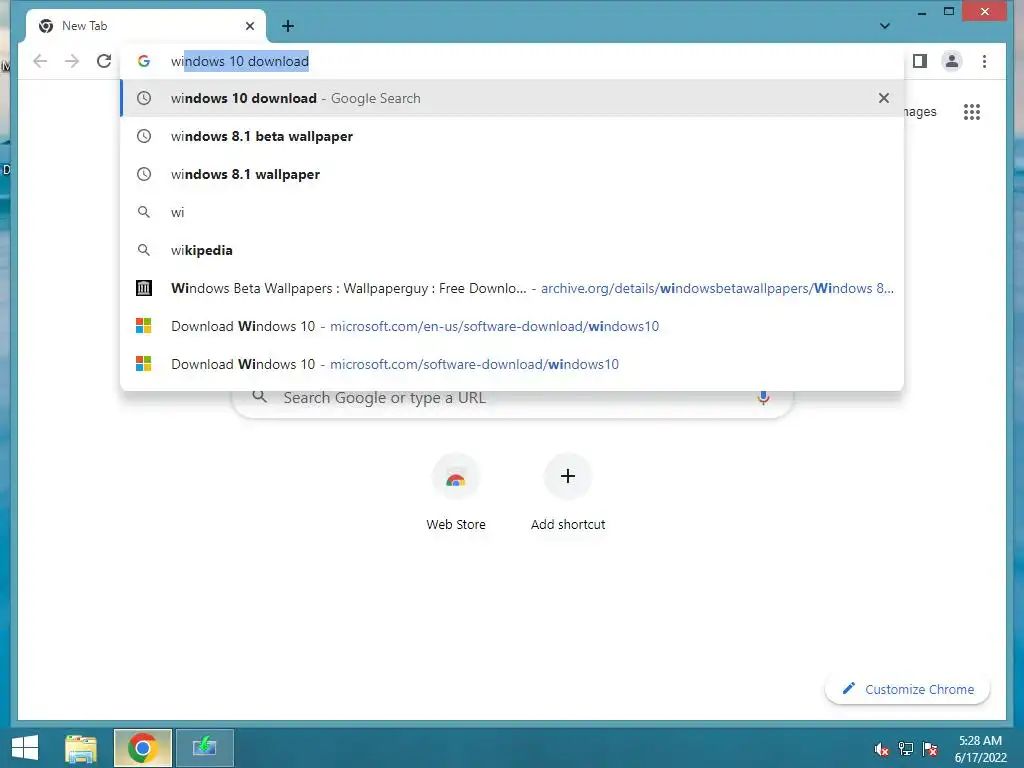This screenshot has width=1024, height=768.
Task: Select the New Tab tab
Action: [x=146, y=26]
